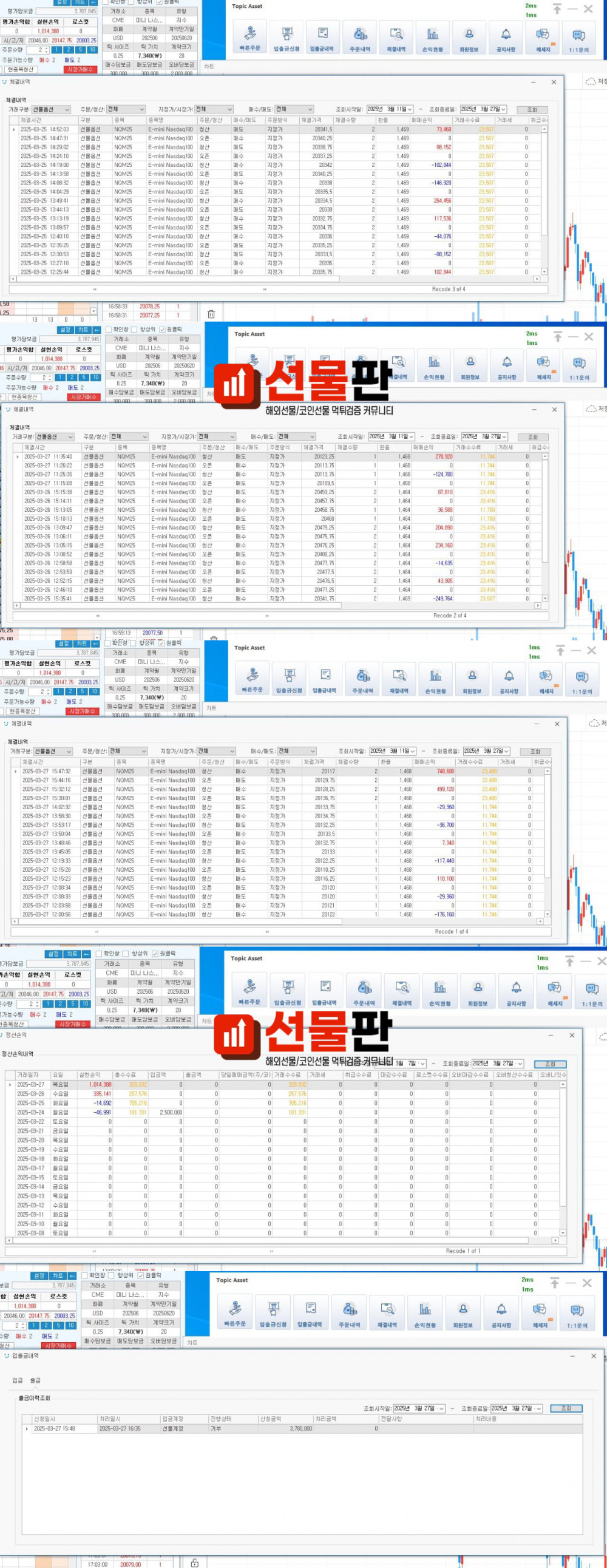Viewport: 607px width, 1568px height.
Task: Open 입출금신청 icon above the 입출금내역 window
Action: (273, 1312)
